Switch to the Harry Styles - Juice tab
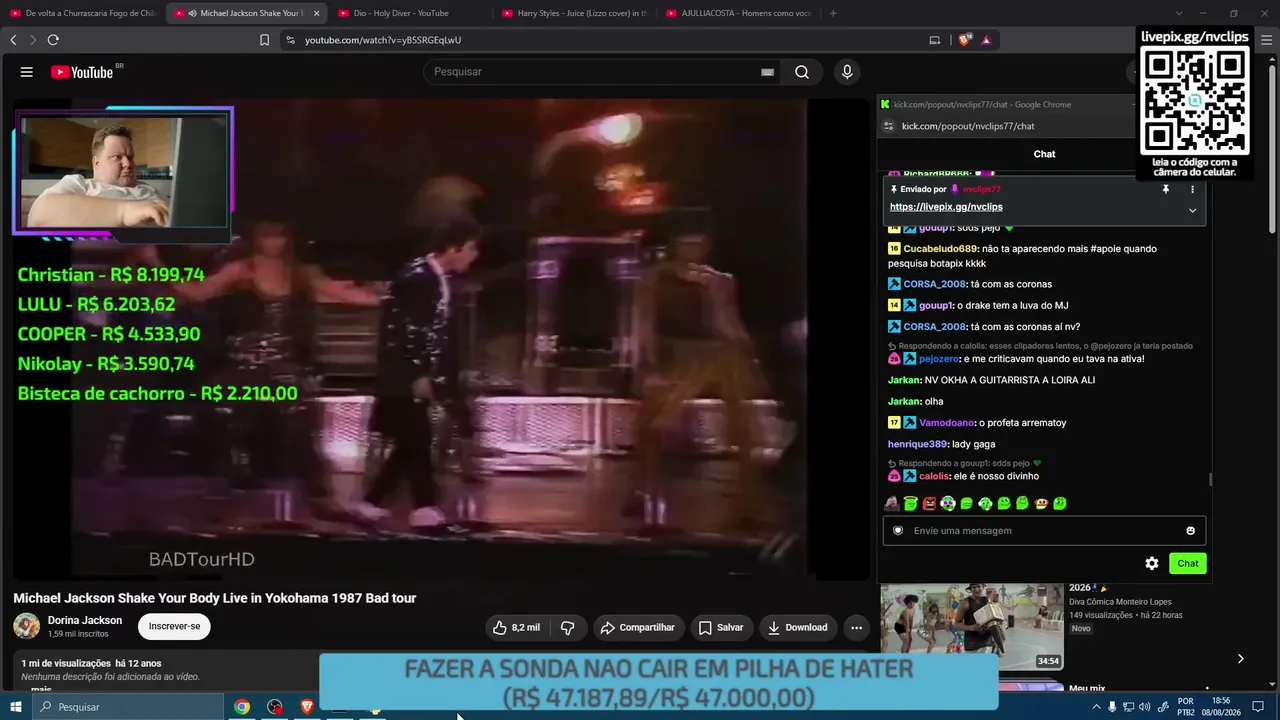This screenshot has width=1280, height=720. [574, 13]
